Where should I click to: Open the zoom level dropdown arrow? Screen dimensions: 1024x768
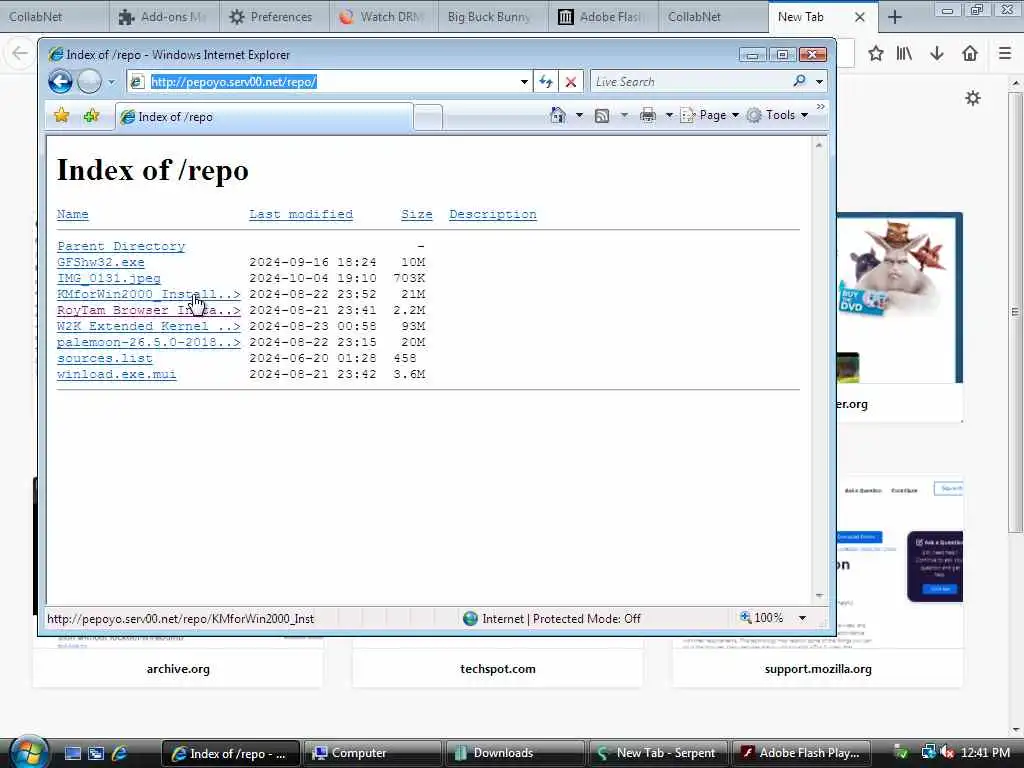pyautogui.click(x=802, y=618)
